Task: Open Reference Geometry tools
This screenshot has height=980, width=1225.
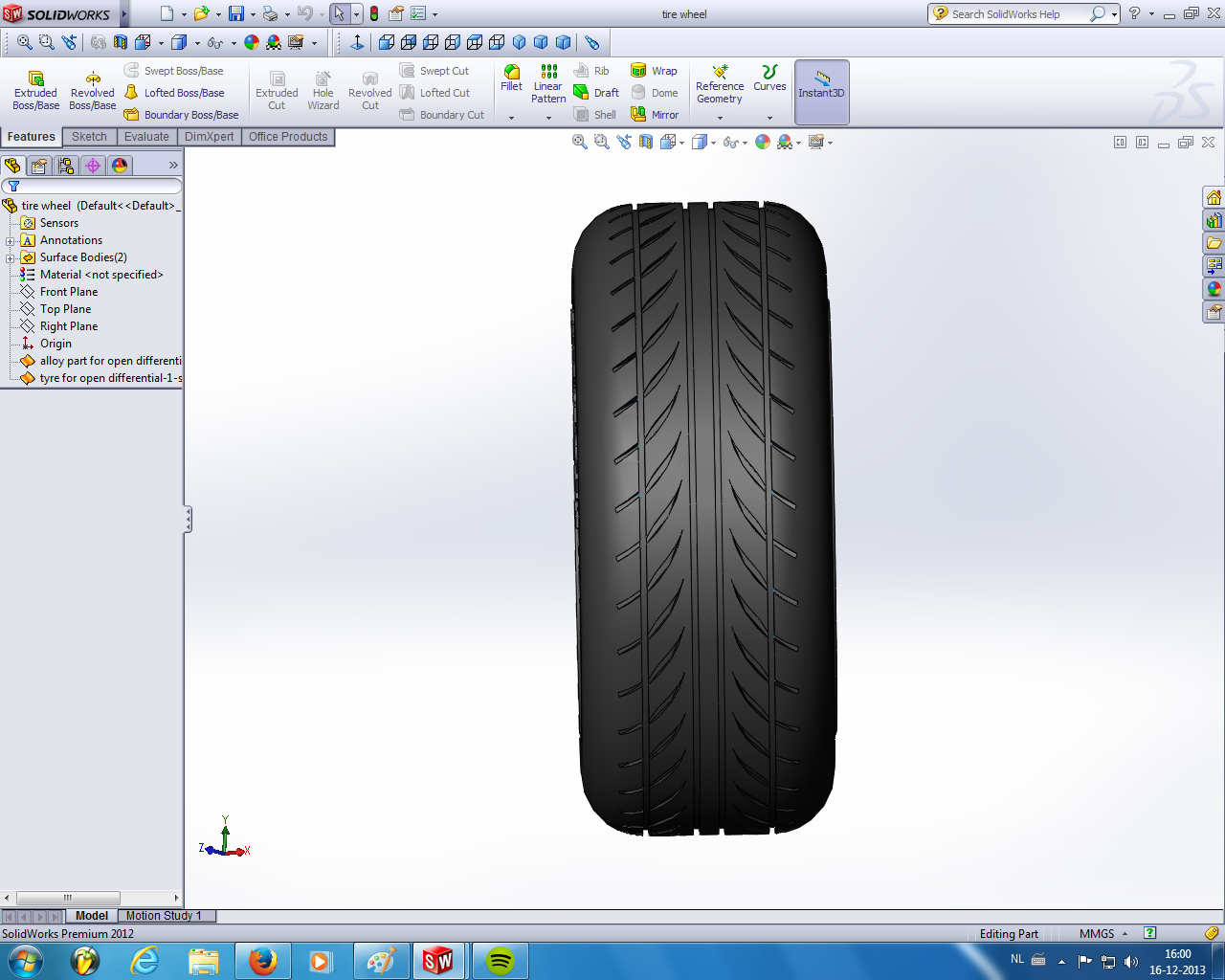Action: click(x=720, y=84)
